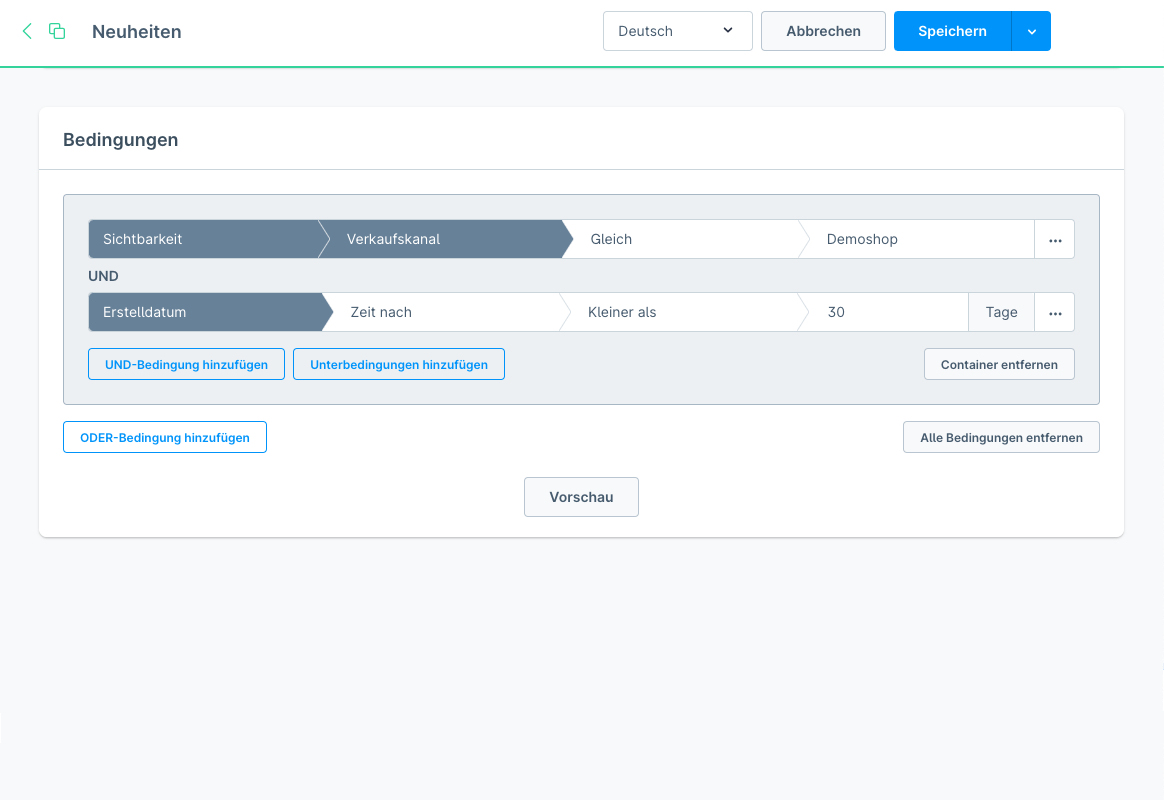Open the Gleich operator selector
The height and width of the screenshot is (800, 1164).
point(680,240)
